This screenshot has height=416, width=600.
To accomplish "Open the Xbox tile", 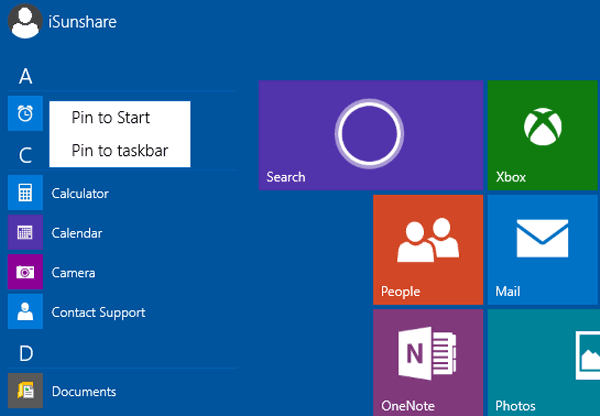I will click(542, 135).
